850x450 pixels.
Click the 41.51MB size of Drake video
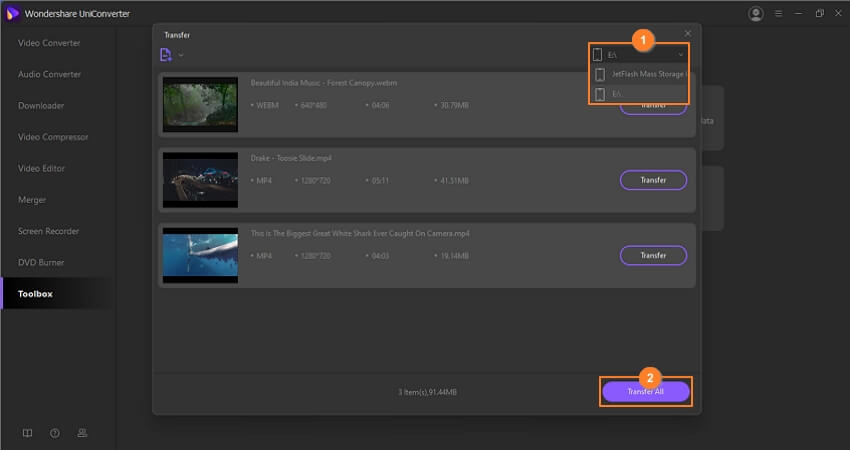[454, 181]
